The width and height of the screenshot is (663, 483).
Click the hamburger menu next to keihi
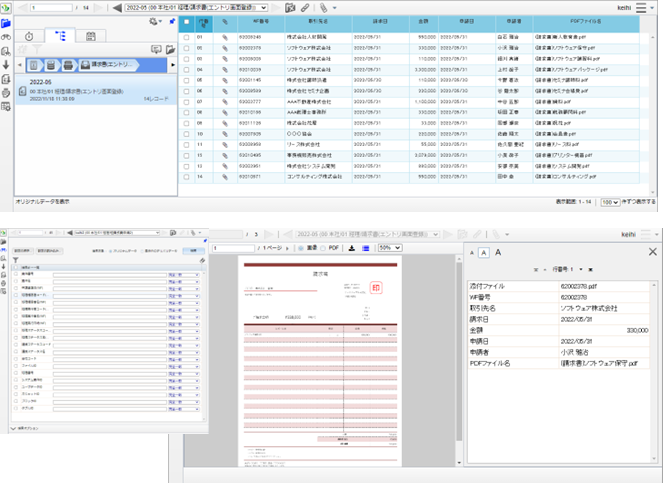click(x=641, y=7)
